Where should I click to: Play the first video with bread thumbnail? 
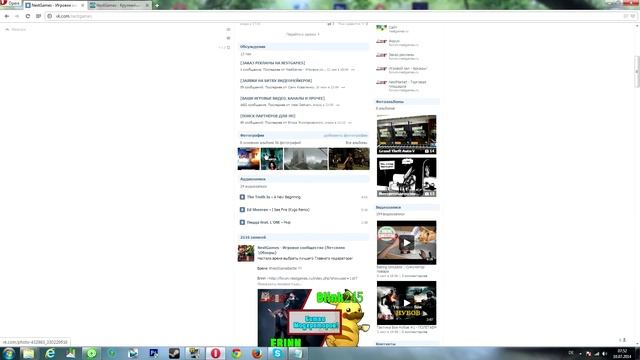click(407, 242)
